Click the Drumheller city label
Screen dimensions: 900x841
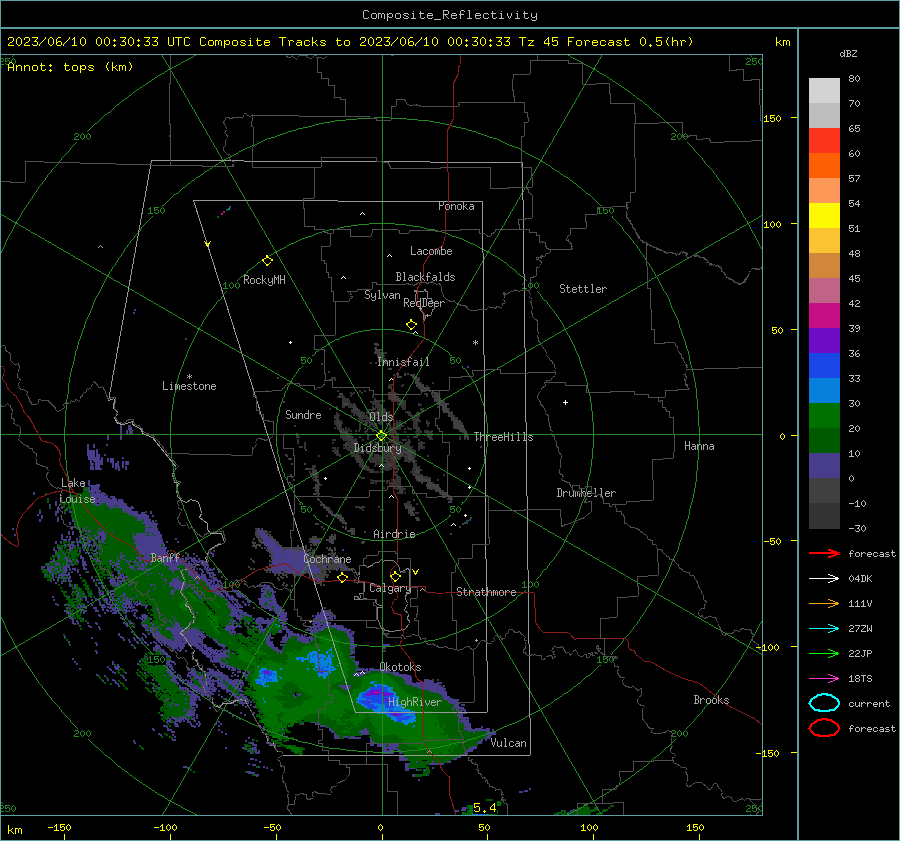586,493
